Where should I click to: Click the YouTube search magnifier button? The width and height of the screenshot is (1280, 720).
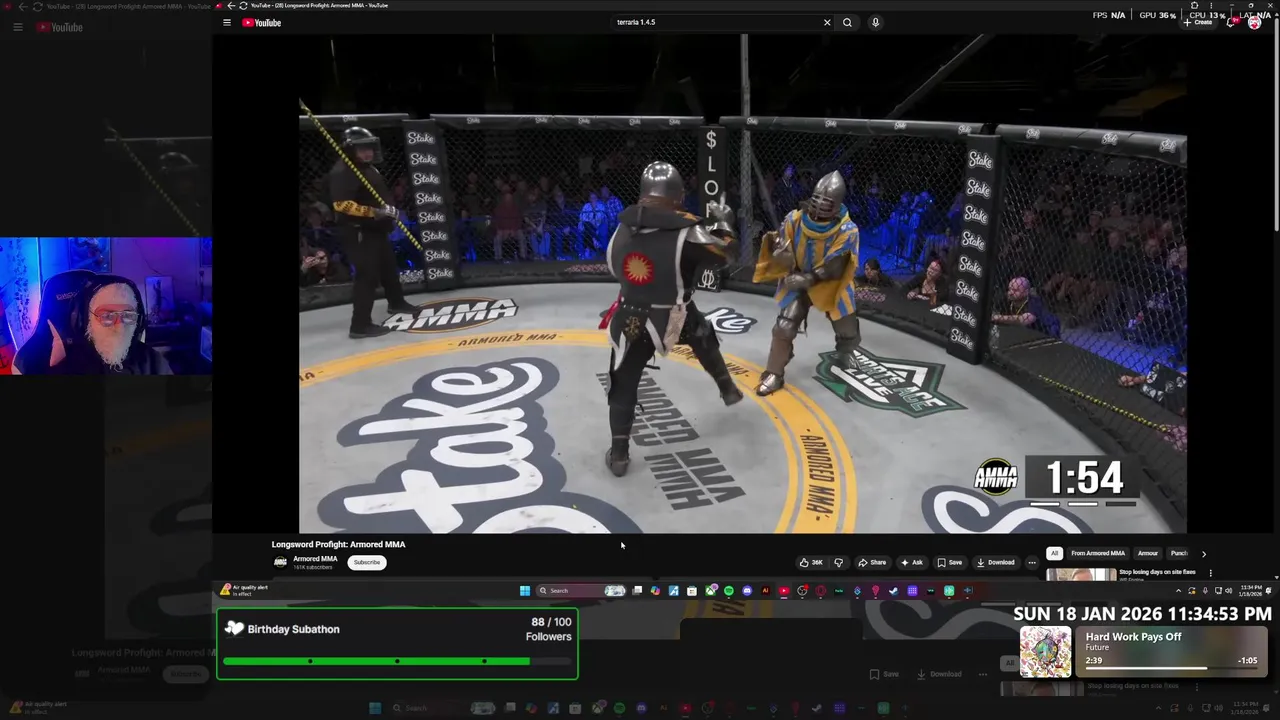847,22
